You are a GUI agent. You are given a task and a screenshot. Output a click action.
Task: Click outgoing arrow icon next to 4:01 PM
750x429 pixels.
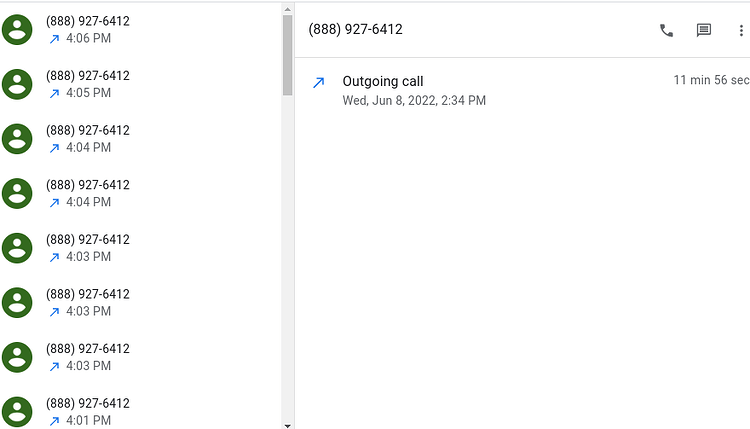(x=55, y=421)
